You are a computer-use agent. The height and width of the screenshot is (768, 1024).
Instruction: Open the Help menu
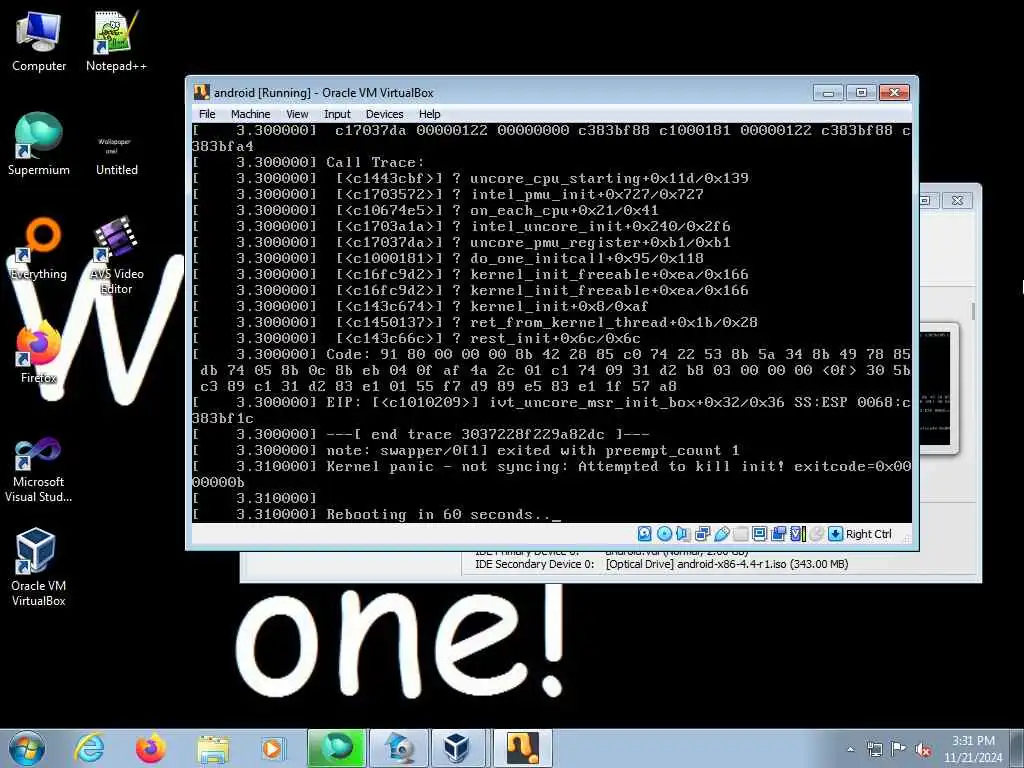(430, 114)
